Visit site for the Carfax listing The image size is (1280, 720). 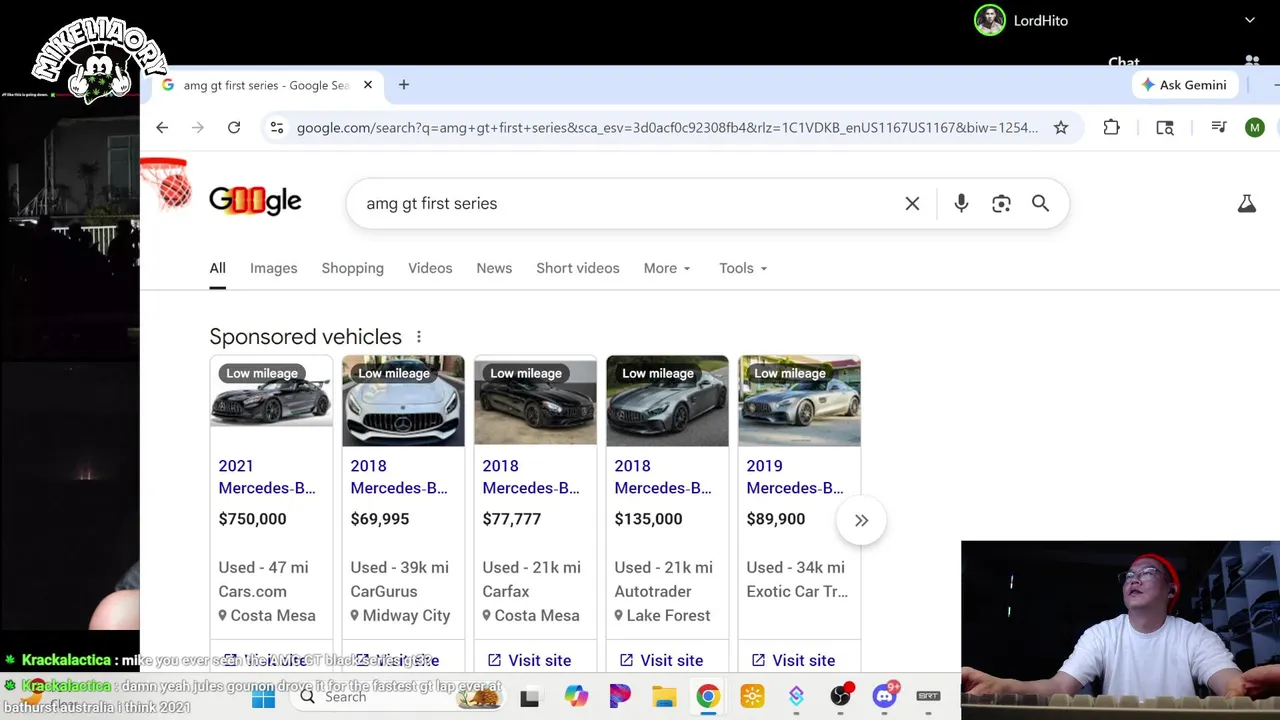coord(529,660)
